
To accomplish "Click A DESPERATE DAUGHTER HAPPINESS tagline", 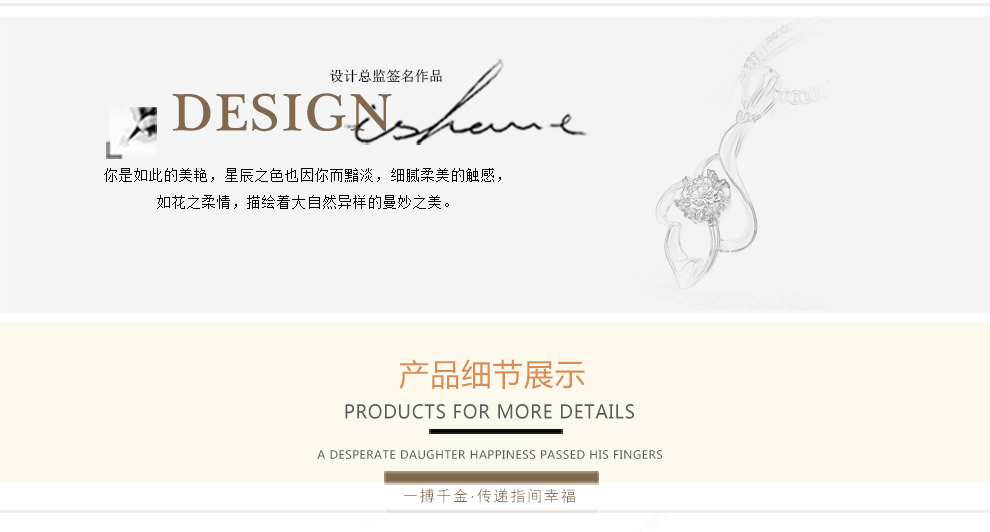I will [x=490, y=454].
